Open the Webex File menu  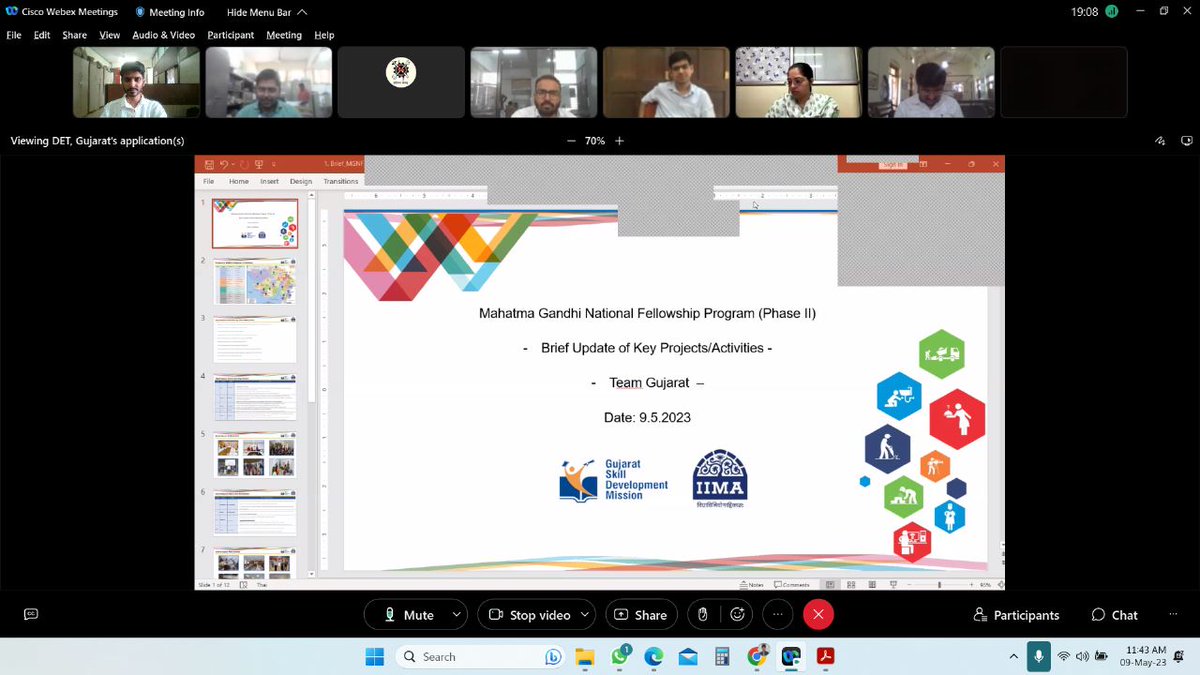click(14, 35)
